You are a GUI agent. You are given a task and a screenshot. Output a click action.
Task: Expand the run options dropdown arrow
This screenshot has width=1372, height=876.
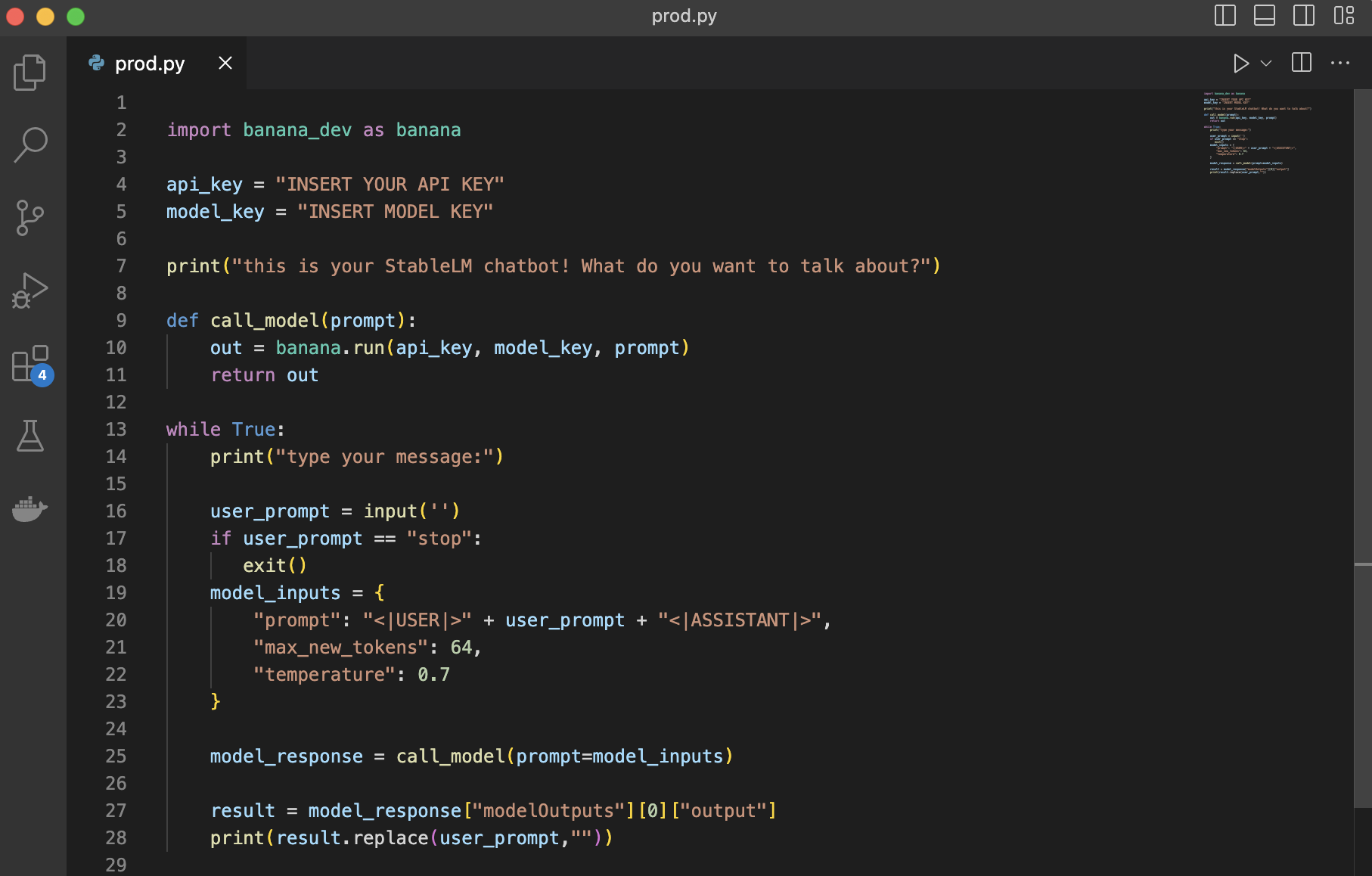point(1266,63)
